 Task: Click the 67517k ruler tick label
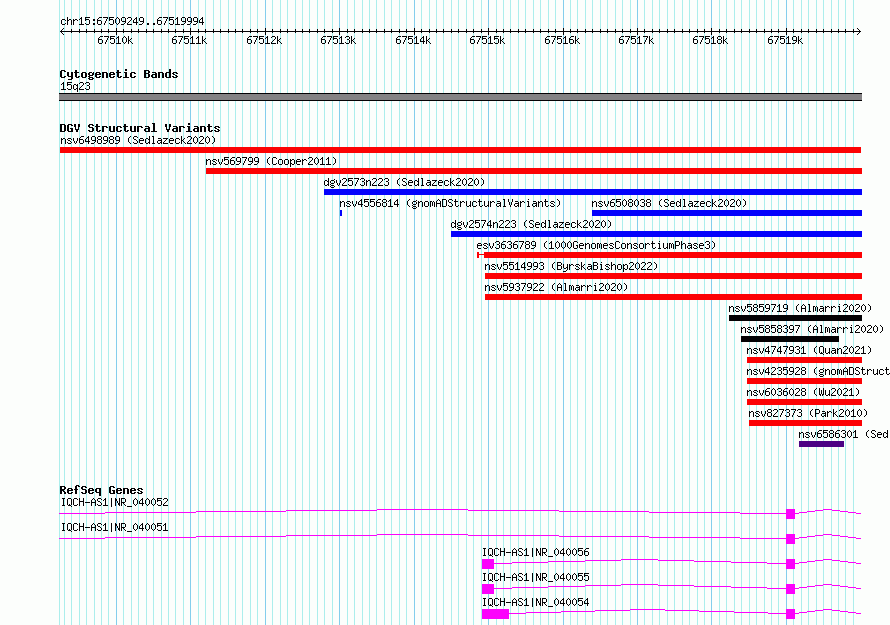coord(636,40)
